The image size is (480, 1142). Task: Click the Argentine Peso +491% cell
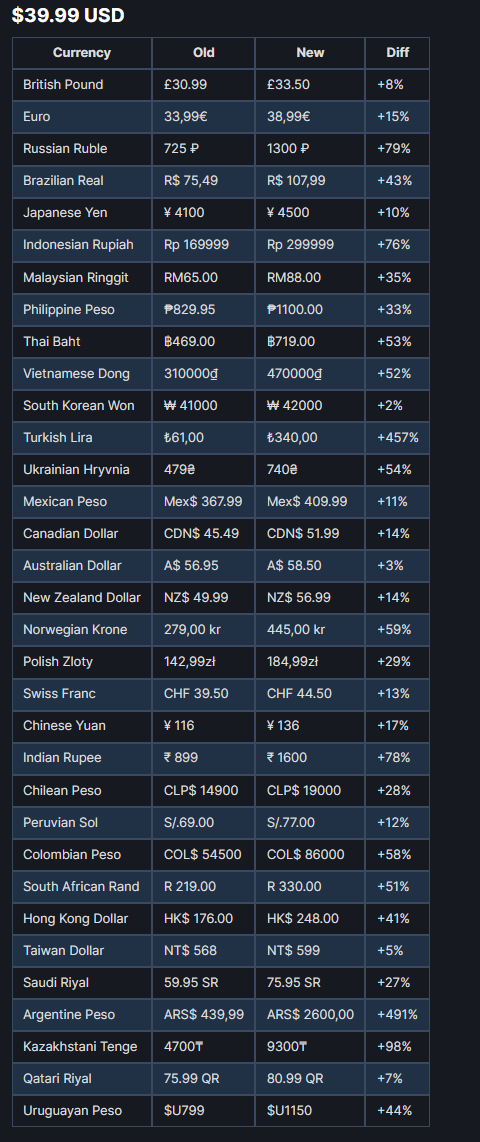(397, 1015)
